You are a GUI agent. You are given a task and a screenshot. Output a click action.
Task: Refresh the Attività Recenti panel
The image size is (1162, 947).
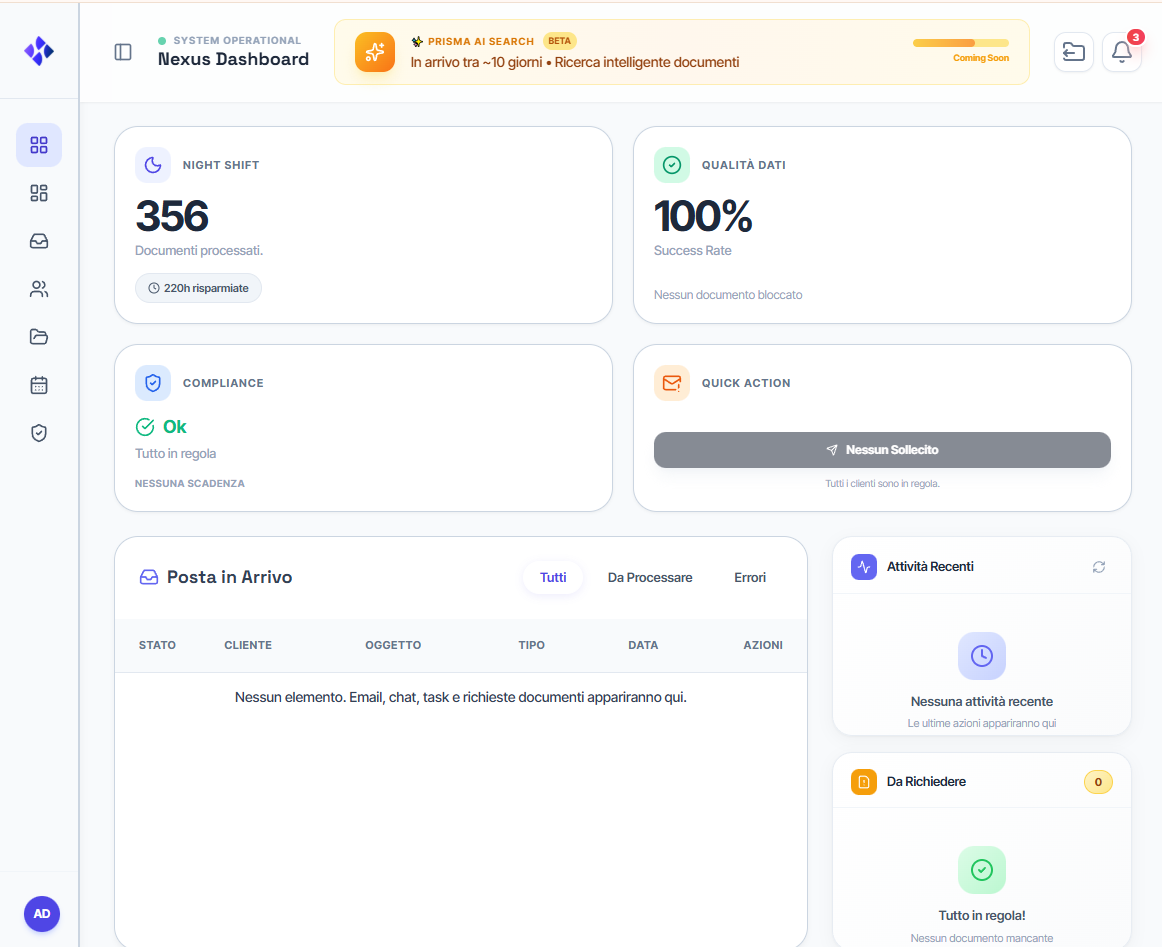pyautogui.click(x=1099, y=566)
